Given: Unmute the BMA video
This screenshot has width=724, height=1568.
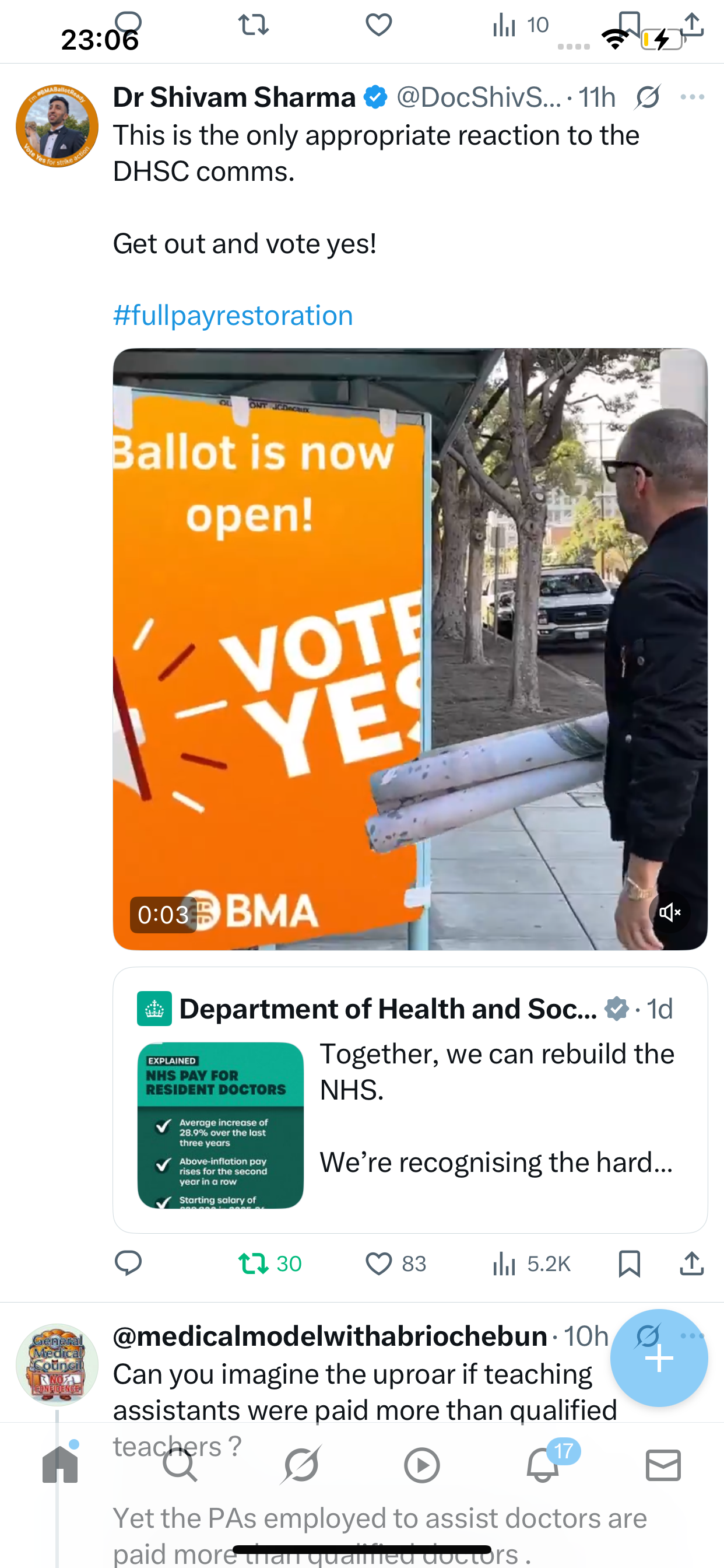Looking at the screenshot, I should point(669,912).
